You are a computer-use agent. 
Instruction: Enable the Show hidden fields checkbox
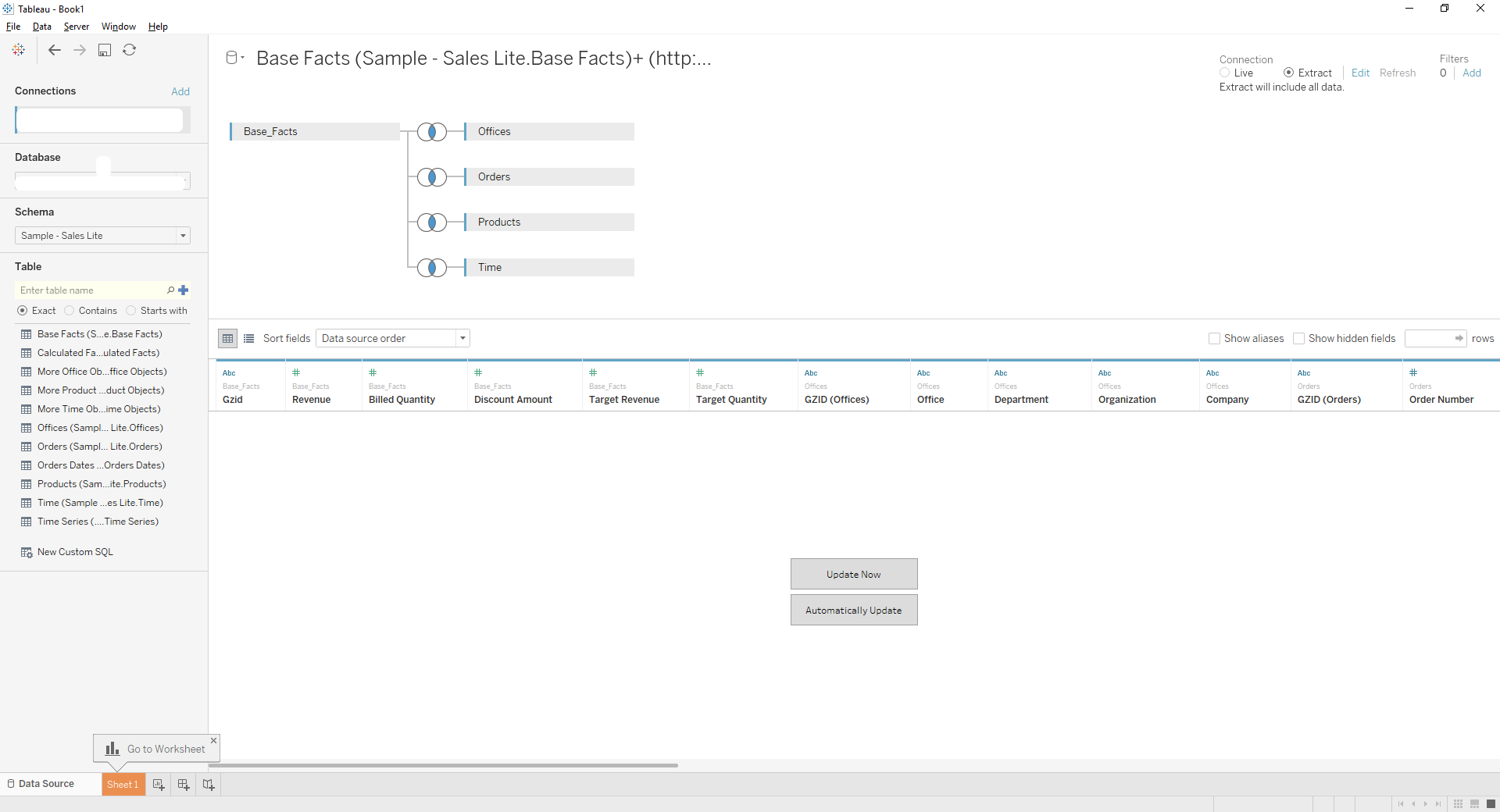coord(1298,338)
